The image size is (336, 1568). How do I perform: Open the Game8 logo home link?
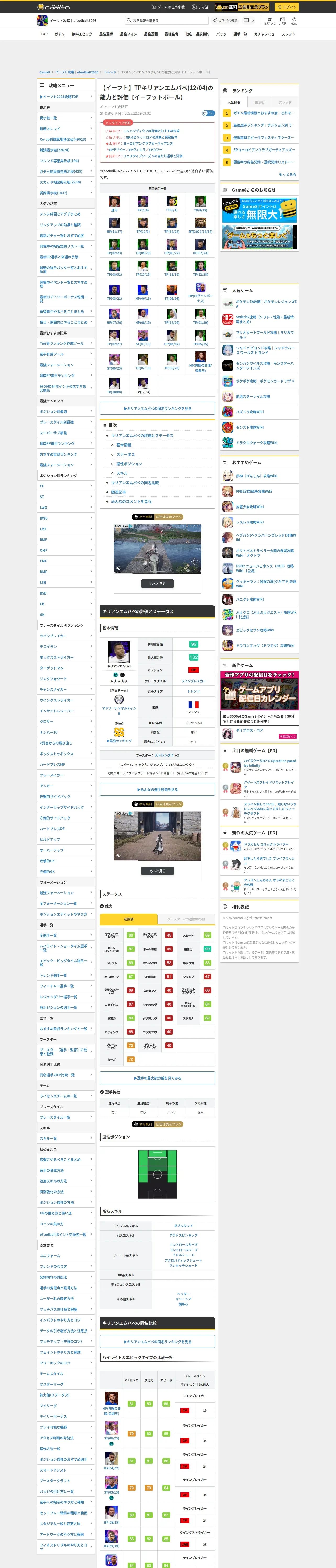point(54,7)
